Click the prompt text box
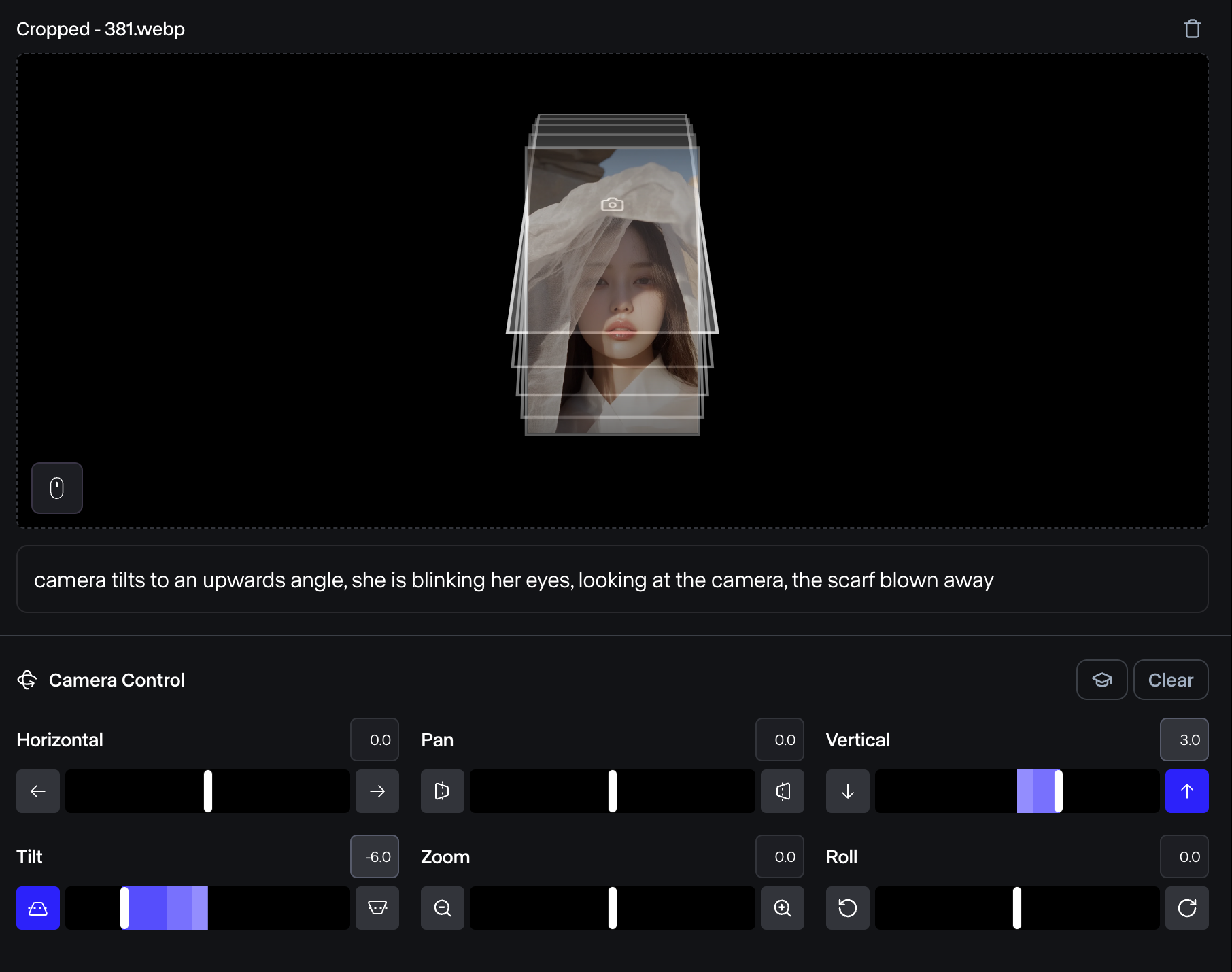Viewport: 1232px width, 972px height. click(x=612, y=580)
